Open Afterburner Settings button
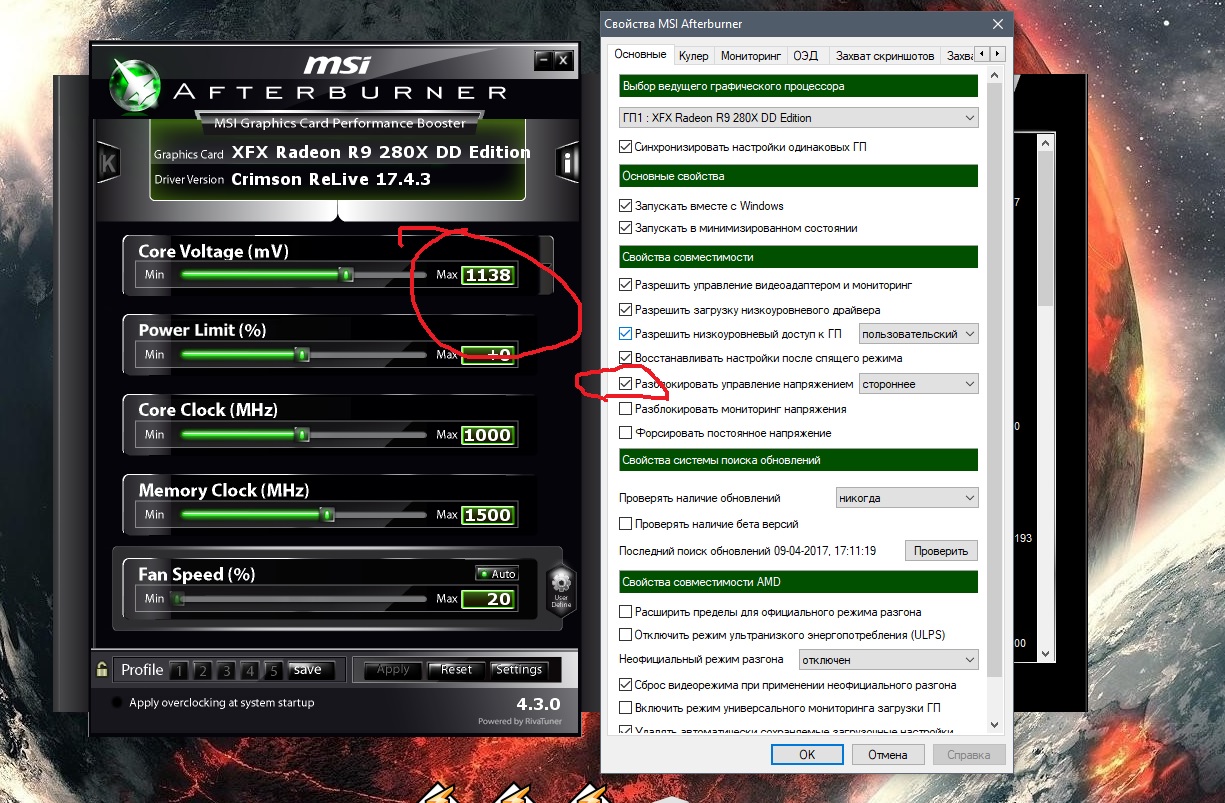The width and height of the screenshot is (1225, 803). click(x=519, y=670)
